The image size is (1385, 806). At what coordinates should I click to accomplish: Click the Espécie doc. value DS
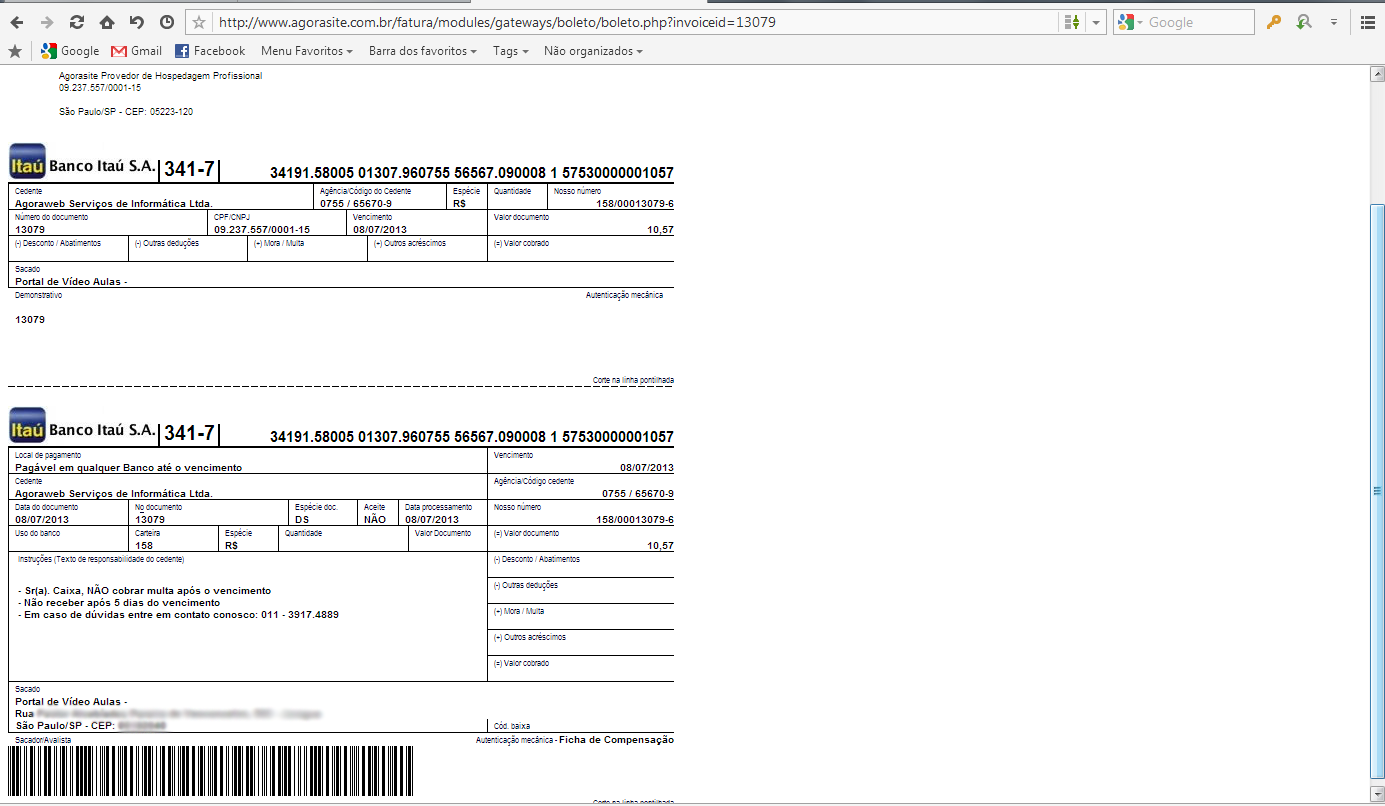click(302, 519)
